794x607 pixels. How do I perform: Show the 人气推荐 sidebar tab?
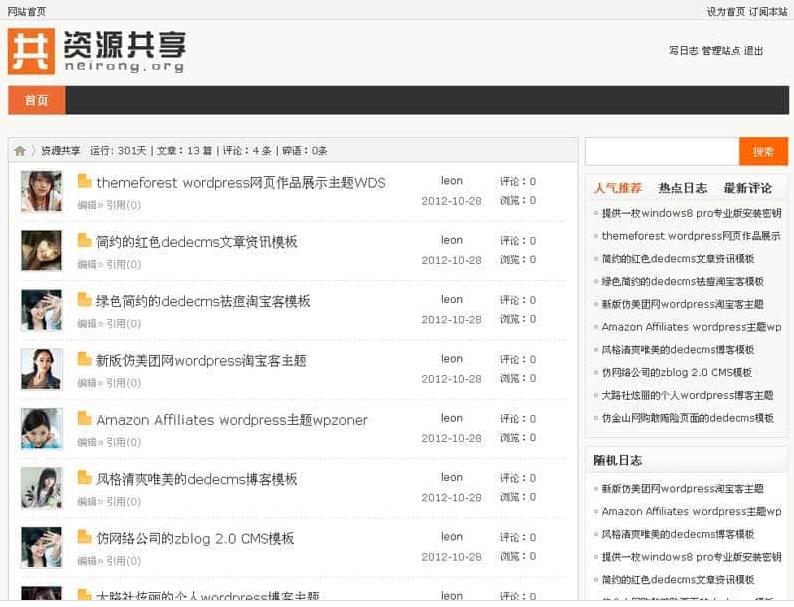pyautogui.click(x=617, y=188)
